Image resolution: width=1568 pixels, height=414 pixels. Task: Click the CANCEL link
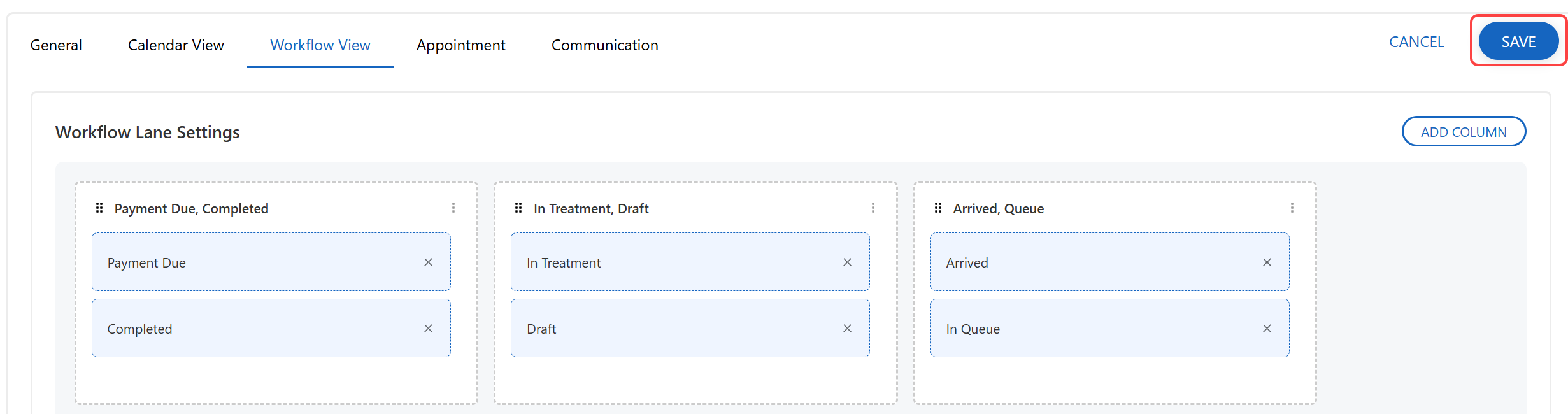click(x=1416, y=42)
